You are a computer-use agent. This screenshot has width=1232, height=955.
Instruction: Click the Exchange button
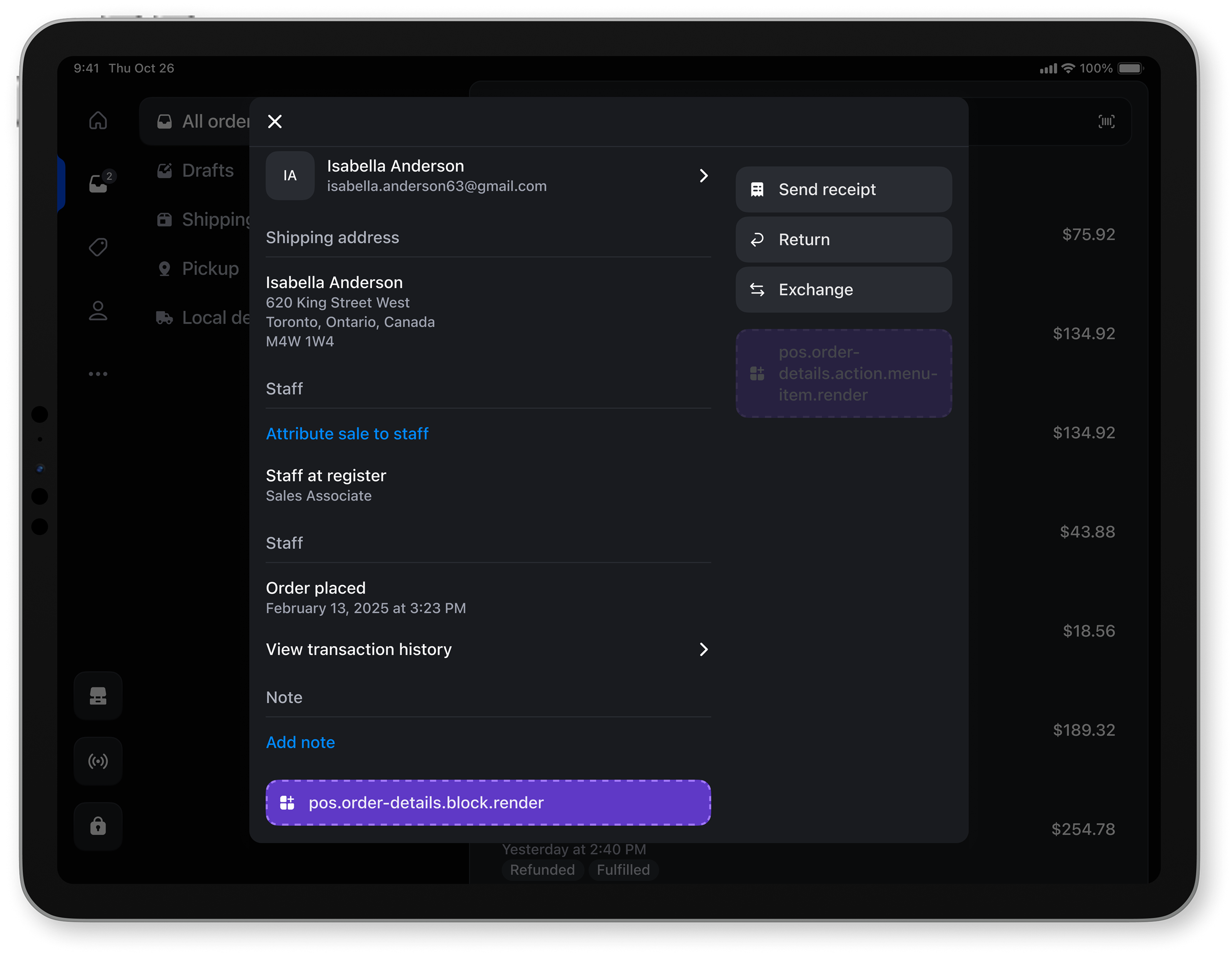click(843, 289)
